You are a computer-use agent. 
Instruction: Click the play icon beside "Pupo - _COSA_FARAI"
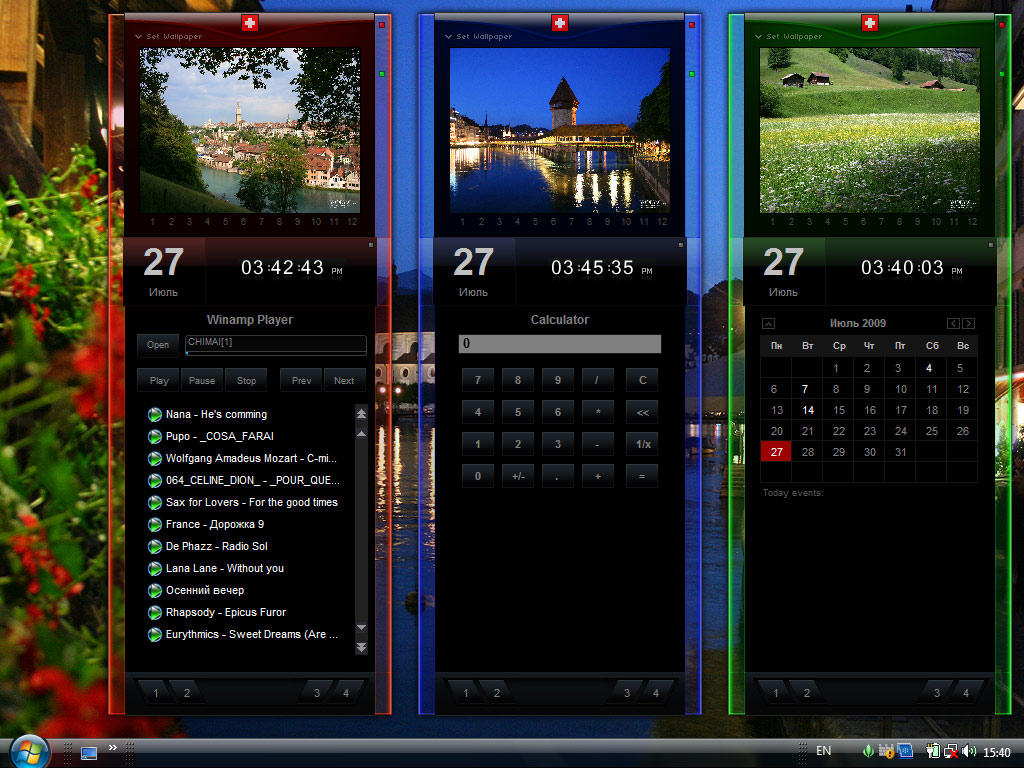[x=153, y=436]
